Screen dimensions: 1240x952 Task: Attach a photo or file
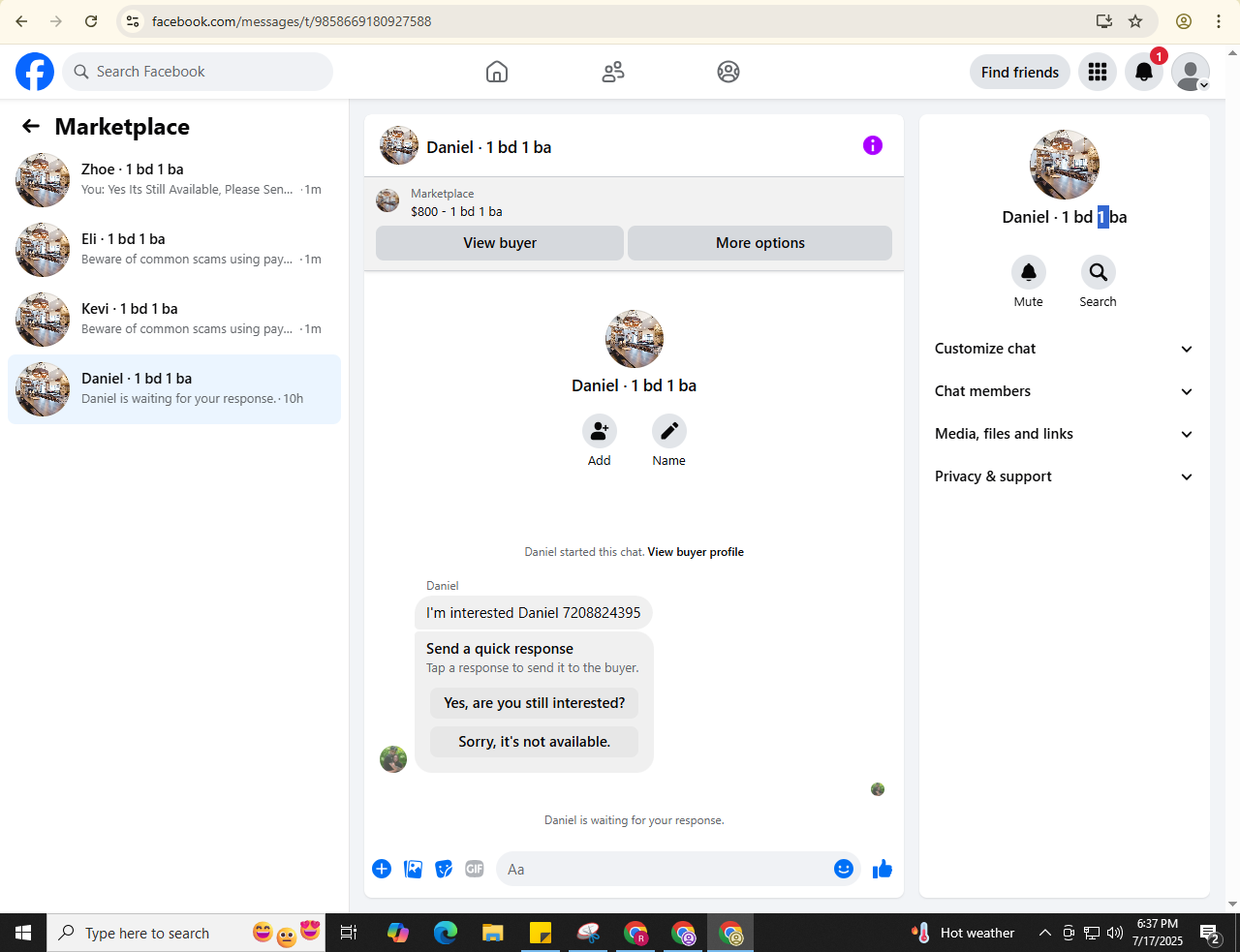pyautogui.click(x=413, y=869)
